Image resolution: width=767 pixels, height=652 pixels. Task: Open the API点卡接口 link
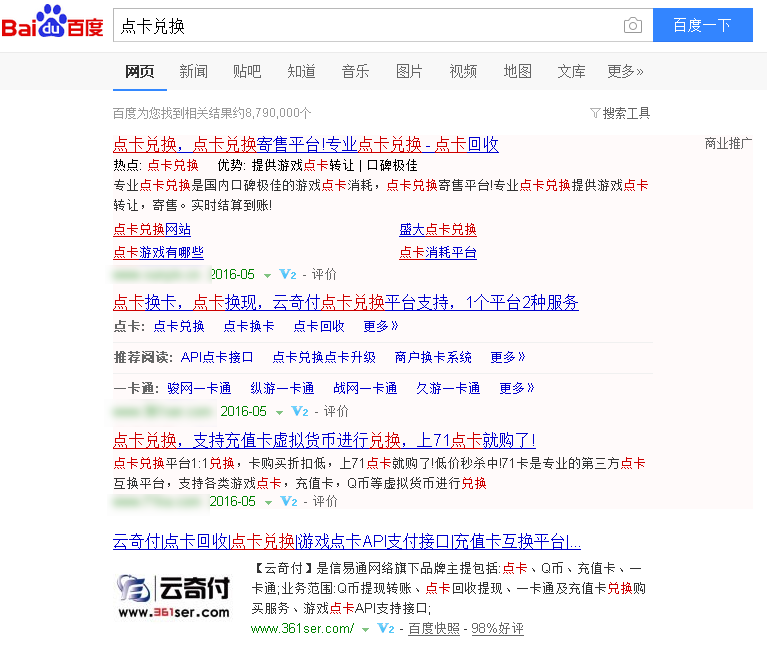pos(217,357)
